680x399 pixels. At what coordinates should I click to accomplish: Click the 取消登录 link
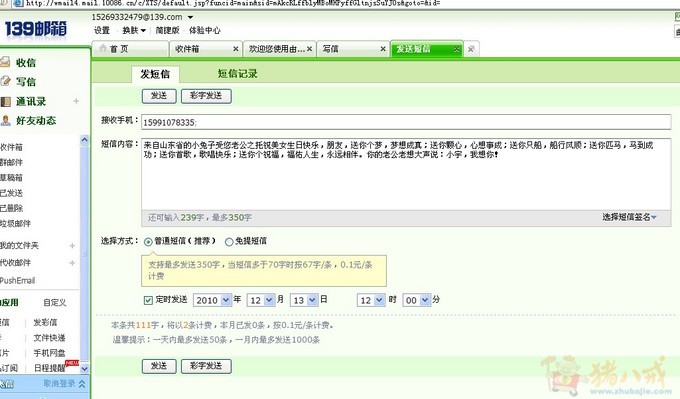pos(59,384)
